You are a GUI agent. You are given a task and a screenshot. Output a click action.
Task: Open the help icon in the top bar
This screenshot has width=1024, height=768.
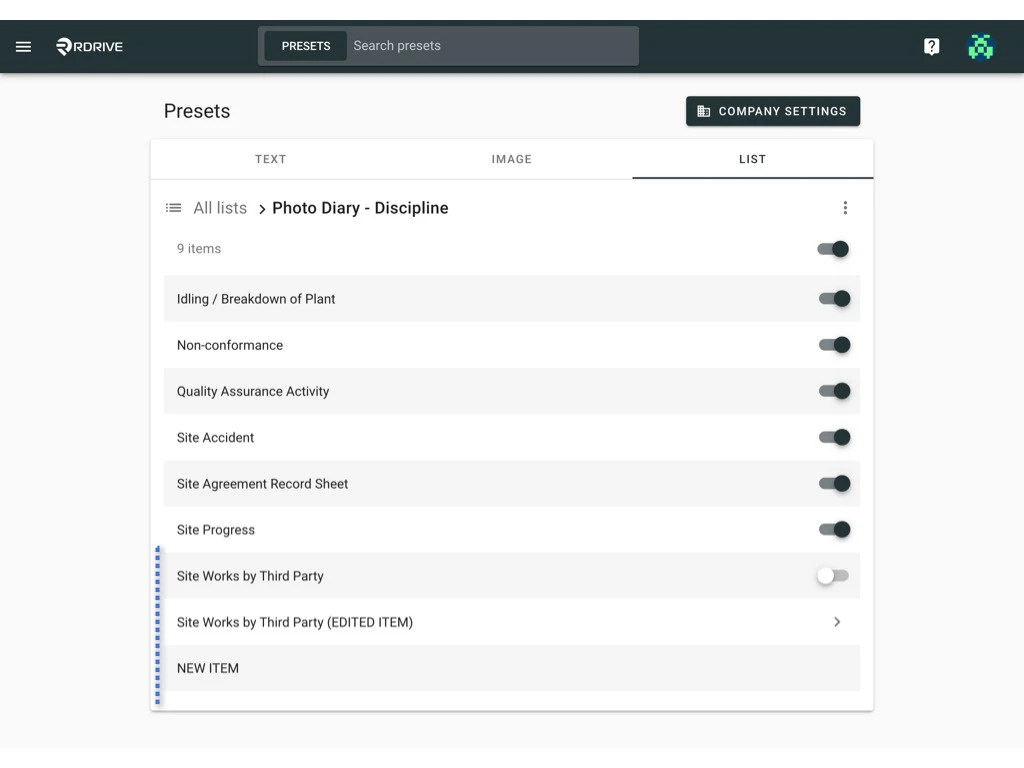pos(931,46)
